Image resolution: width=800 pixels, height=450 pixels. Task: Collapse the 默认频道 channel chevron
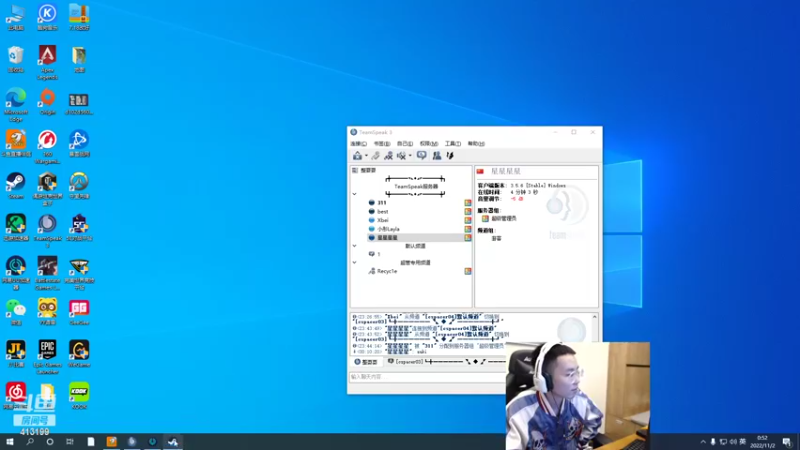click(x=355, y=246)
